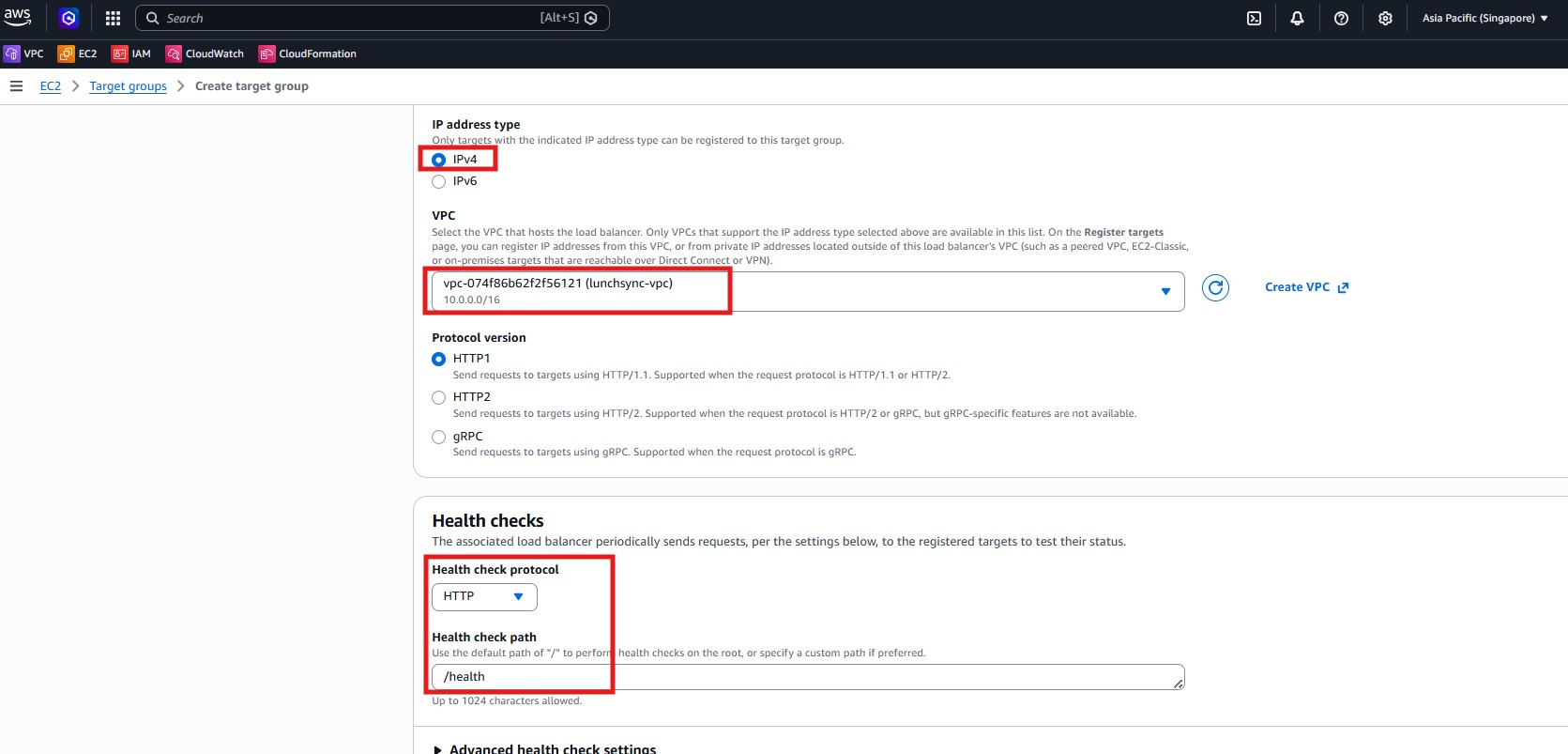Open the IAM shortcut in favorites bar
Image resolution: width=1568 pixels, height=754 pixels.
pyautogui.click(x=131, y=54)
